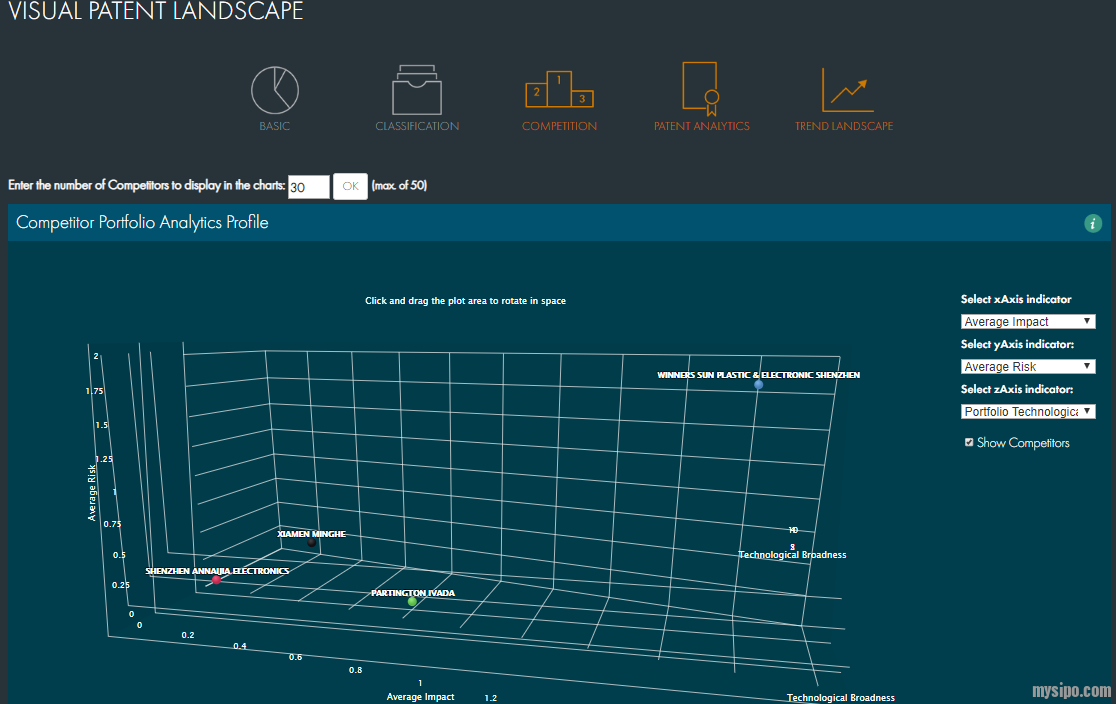1116x704 pixels.
Task: Open the Patent Analytics certificate icon
Action: 701,89
